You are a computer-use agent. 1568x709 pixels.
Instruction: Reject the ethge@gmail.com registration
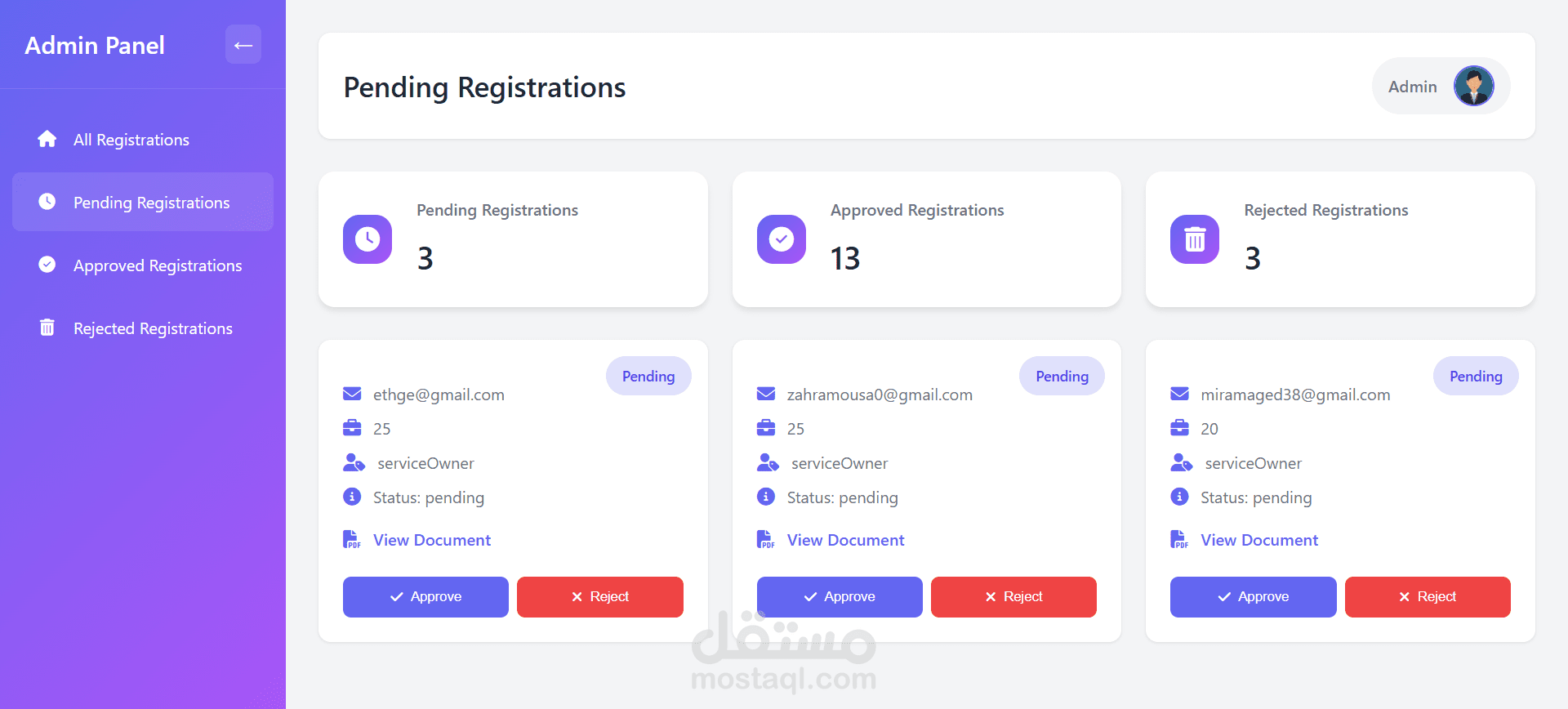coord(600,597)
